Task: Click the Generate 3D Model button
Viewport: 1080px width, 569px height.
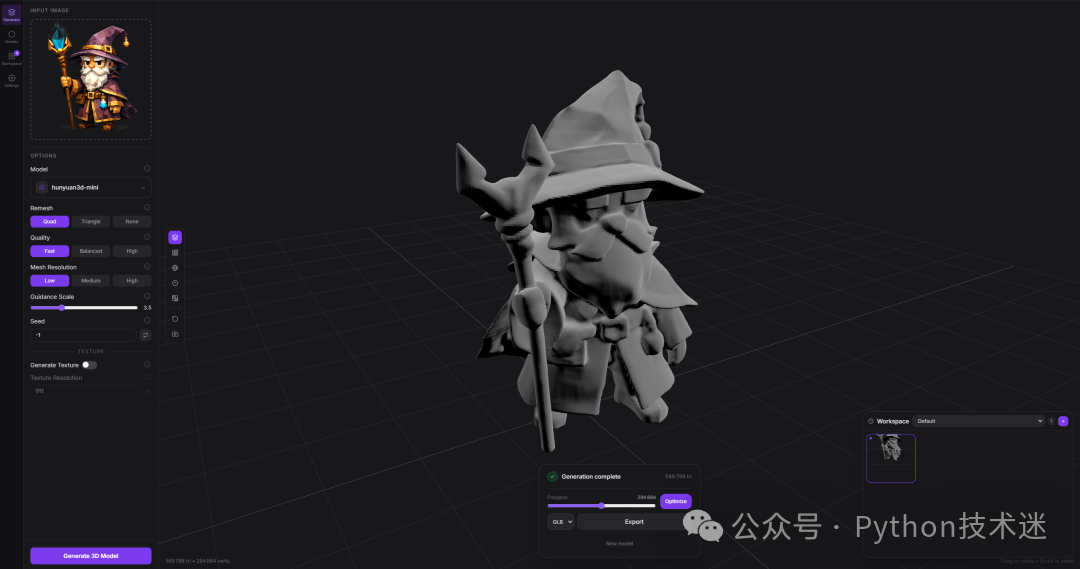Action: 91,556
